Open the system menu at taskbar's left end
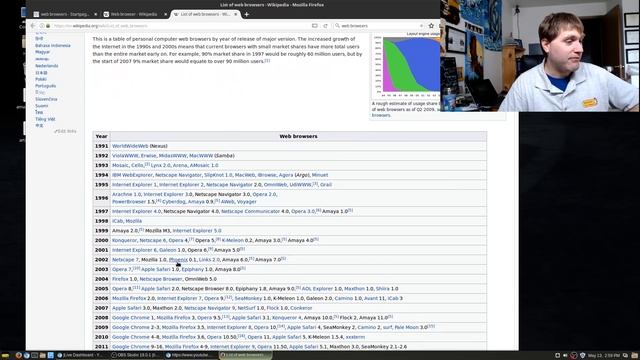This screenshot has height=360, width=640. pyautogui.click(x=5, y=356)
